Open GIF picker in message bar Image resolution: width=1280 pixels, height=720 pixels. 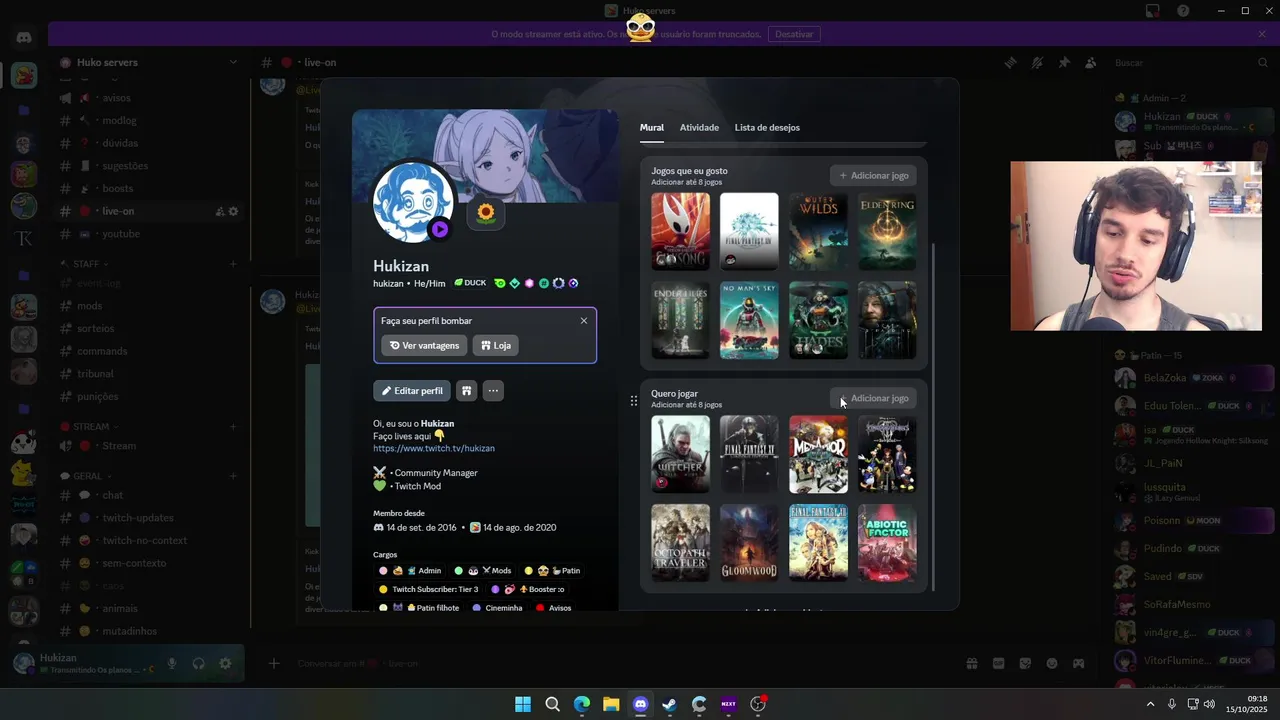(x=998, y=663)
